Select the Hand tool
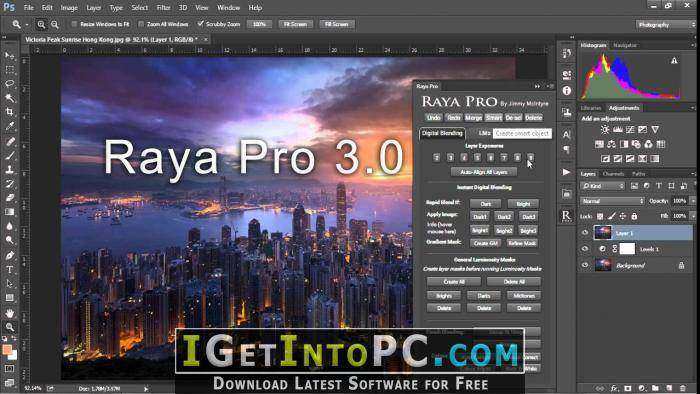Screen dimensions: 700x394 9,313
